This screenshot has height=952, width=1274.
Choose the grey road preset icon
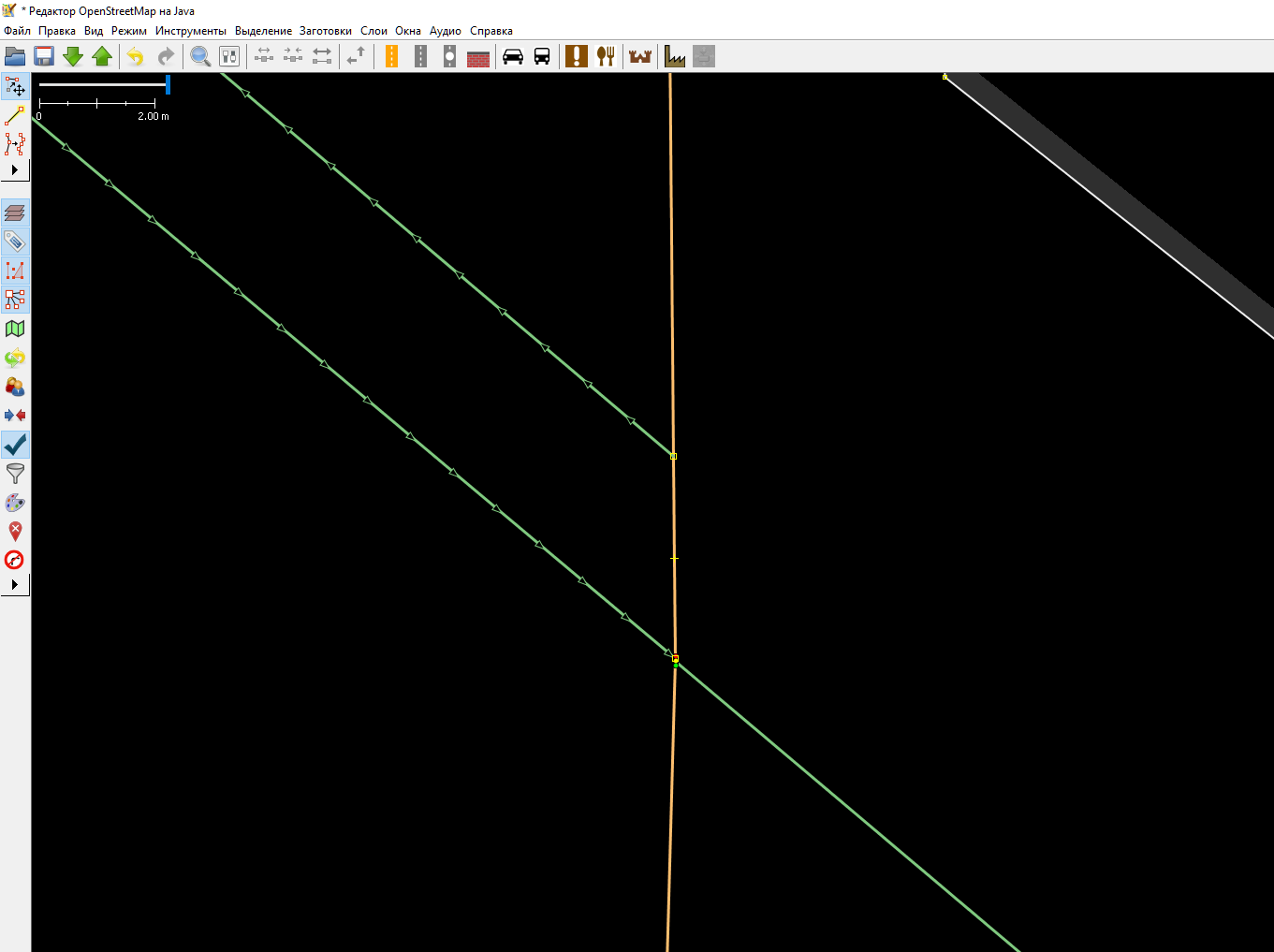point(420,56)
